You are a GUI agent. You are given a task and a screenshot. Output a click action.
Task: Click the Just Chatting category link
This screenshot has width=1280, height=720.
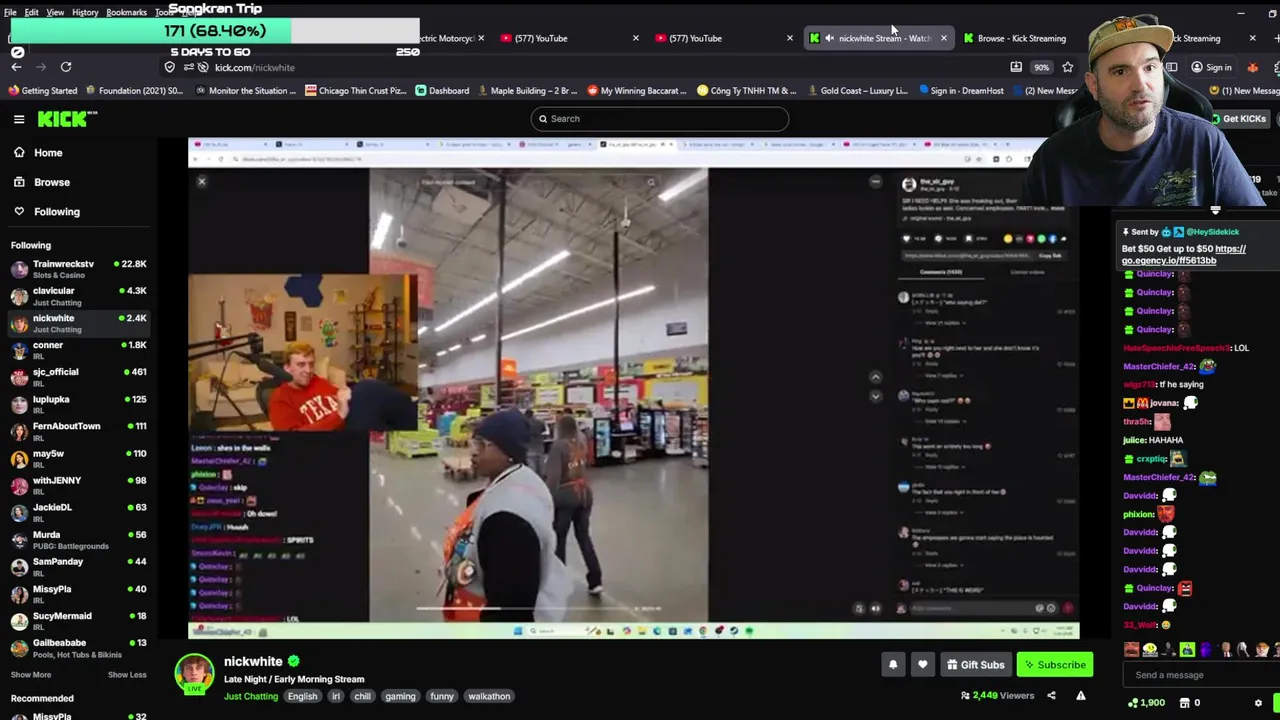pyautogui.click(x=251, y=697)
